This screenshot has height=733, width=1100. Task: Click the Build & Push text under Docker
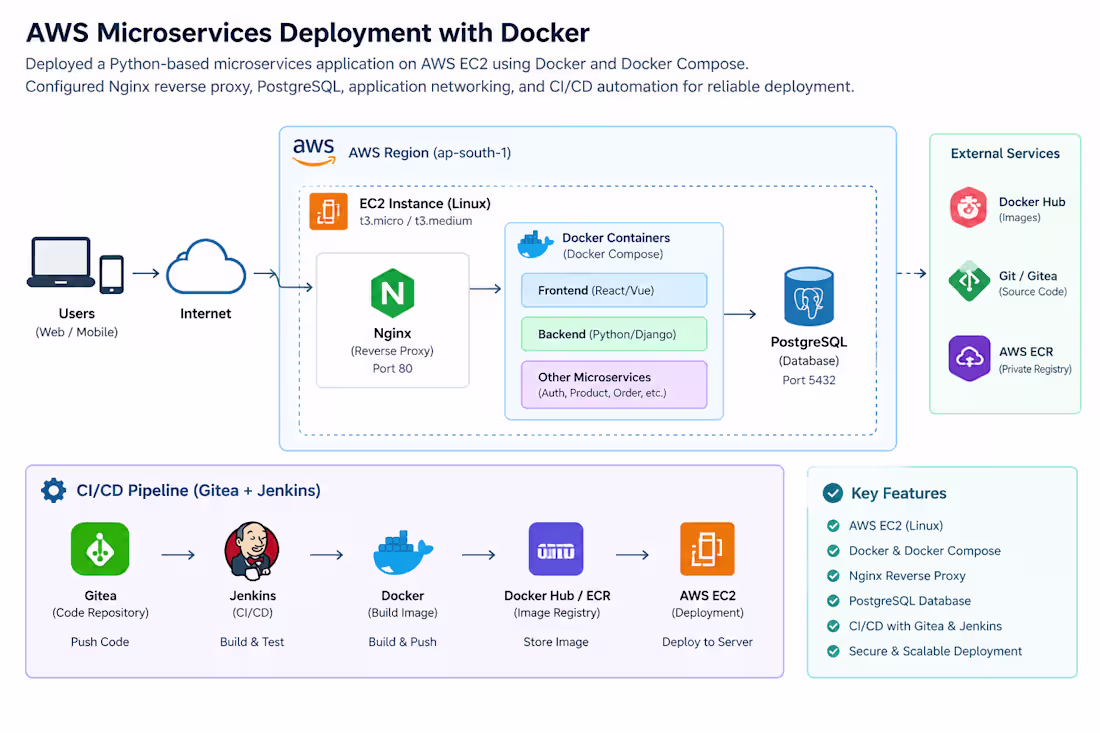403,642
